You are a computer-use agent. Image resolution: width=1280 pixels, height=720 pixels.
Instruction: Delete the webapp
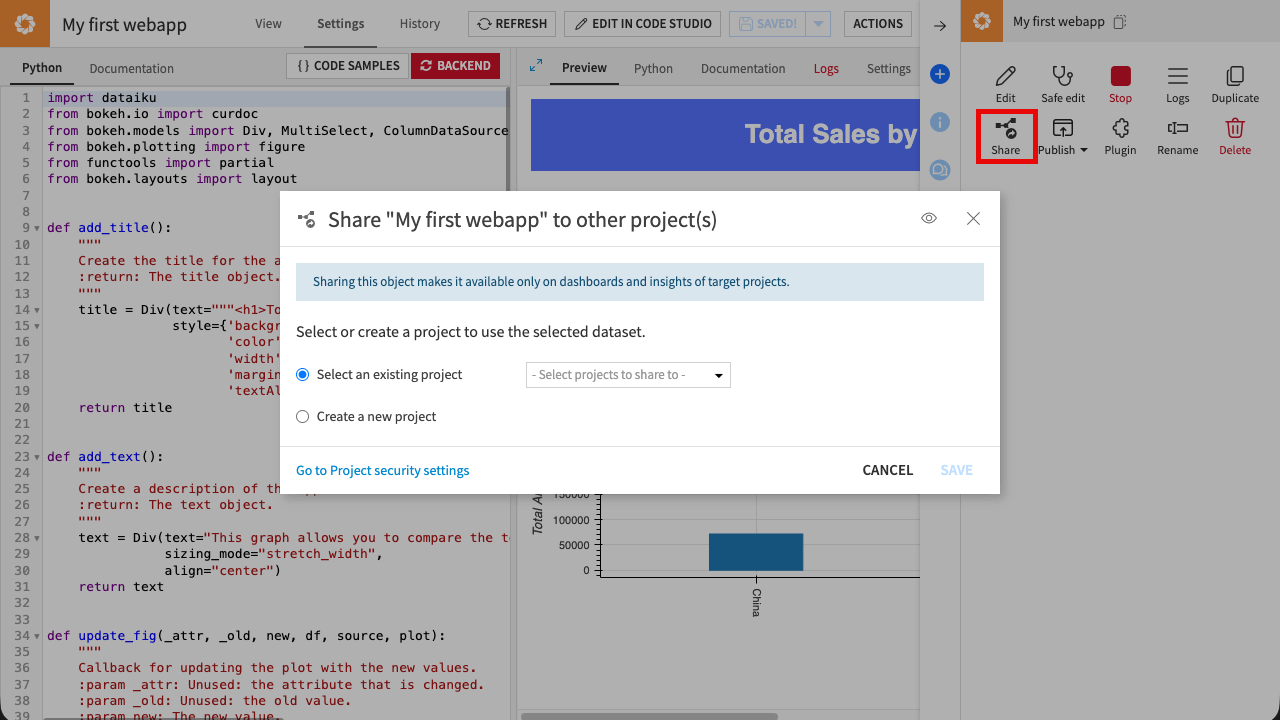(x=1235, y=136)
